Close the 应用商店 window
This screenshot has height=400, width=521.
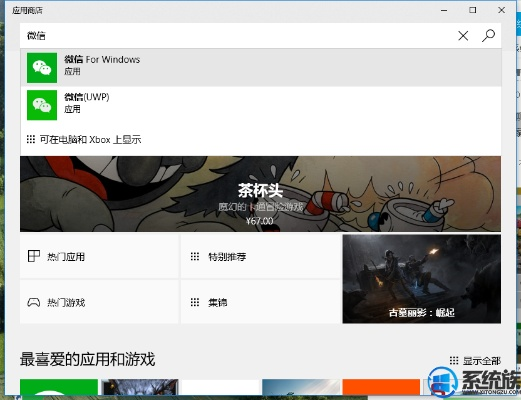pyautogui.click(x=501, y=10)
